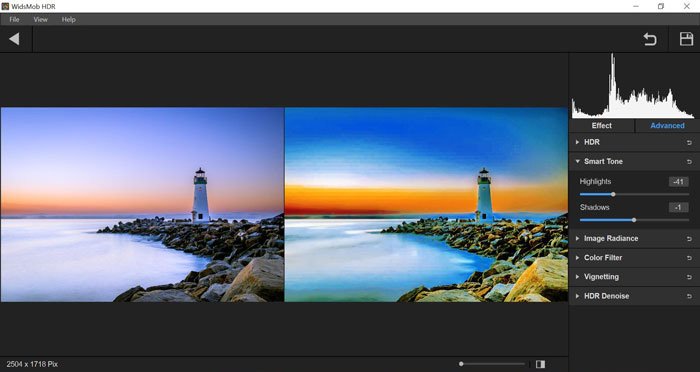Reset the Color Filter section settings
The height and width of the screenshot is (372, 700).
point(689,258)
